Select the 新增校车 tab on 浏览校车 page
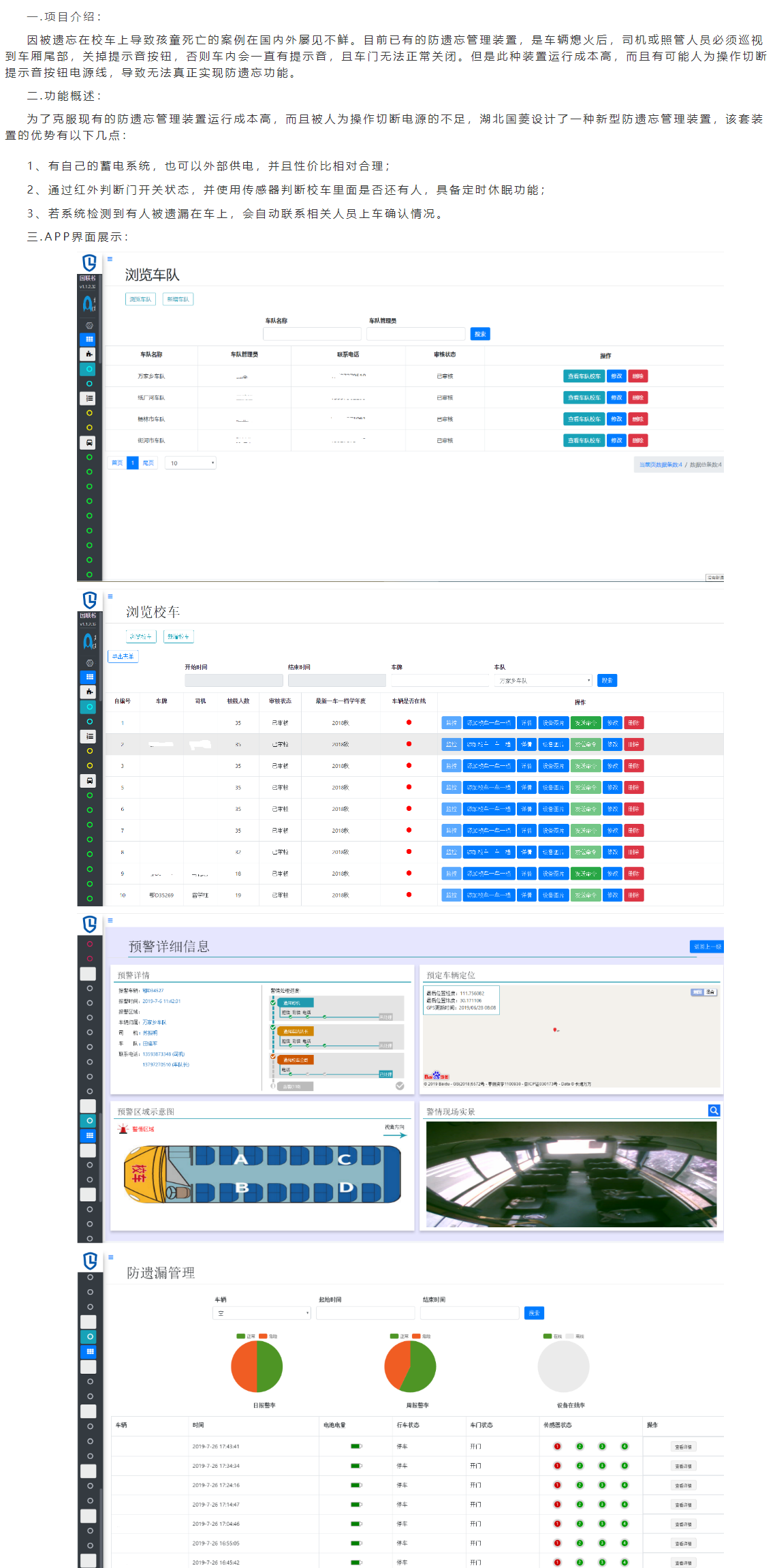The image size is (775, 1568). point(178,636)
